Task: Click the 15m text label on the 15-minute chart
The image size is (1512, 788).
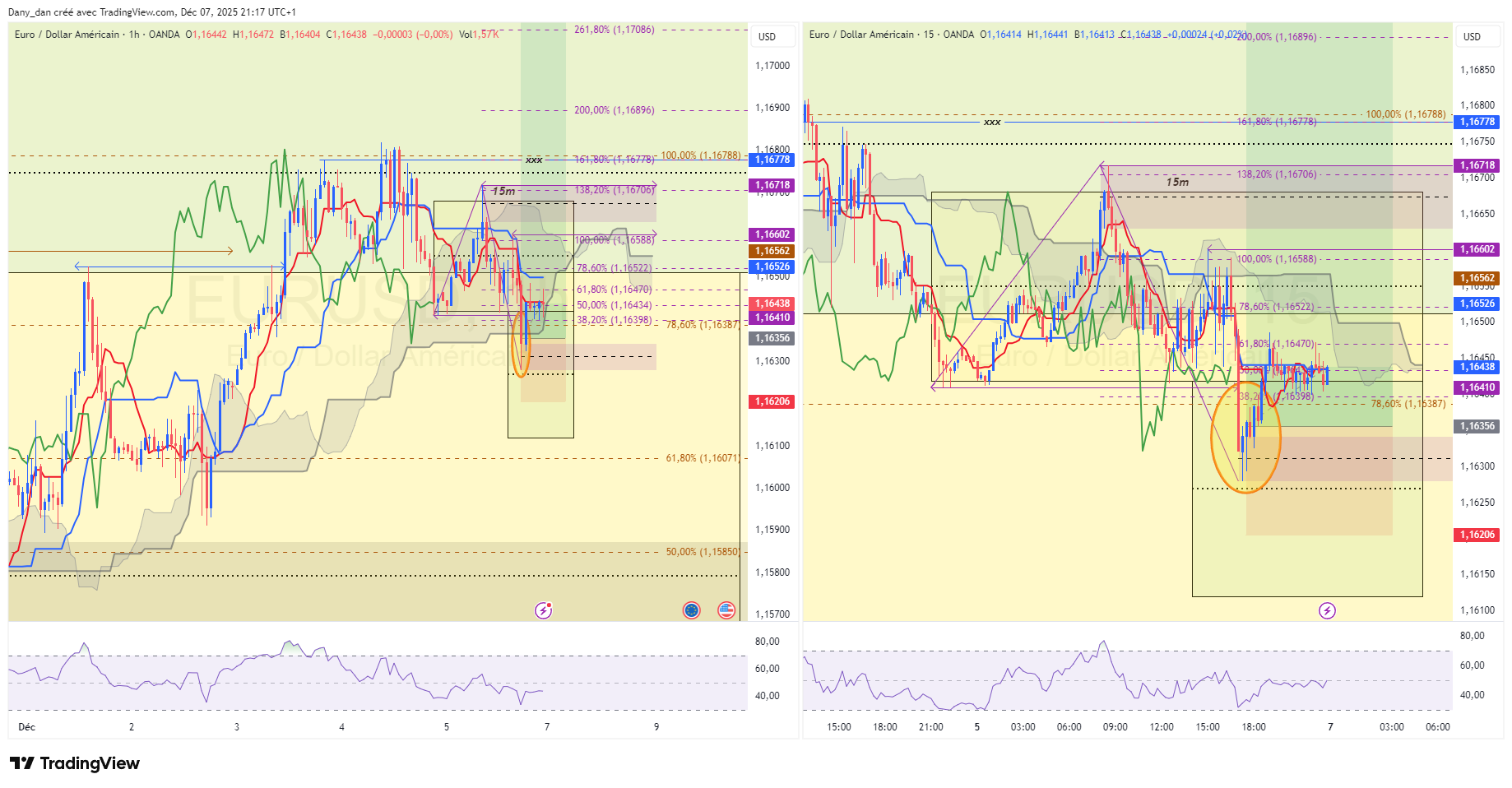Action: pos(1177,182)
